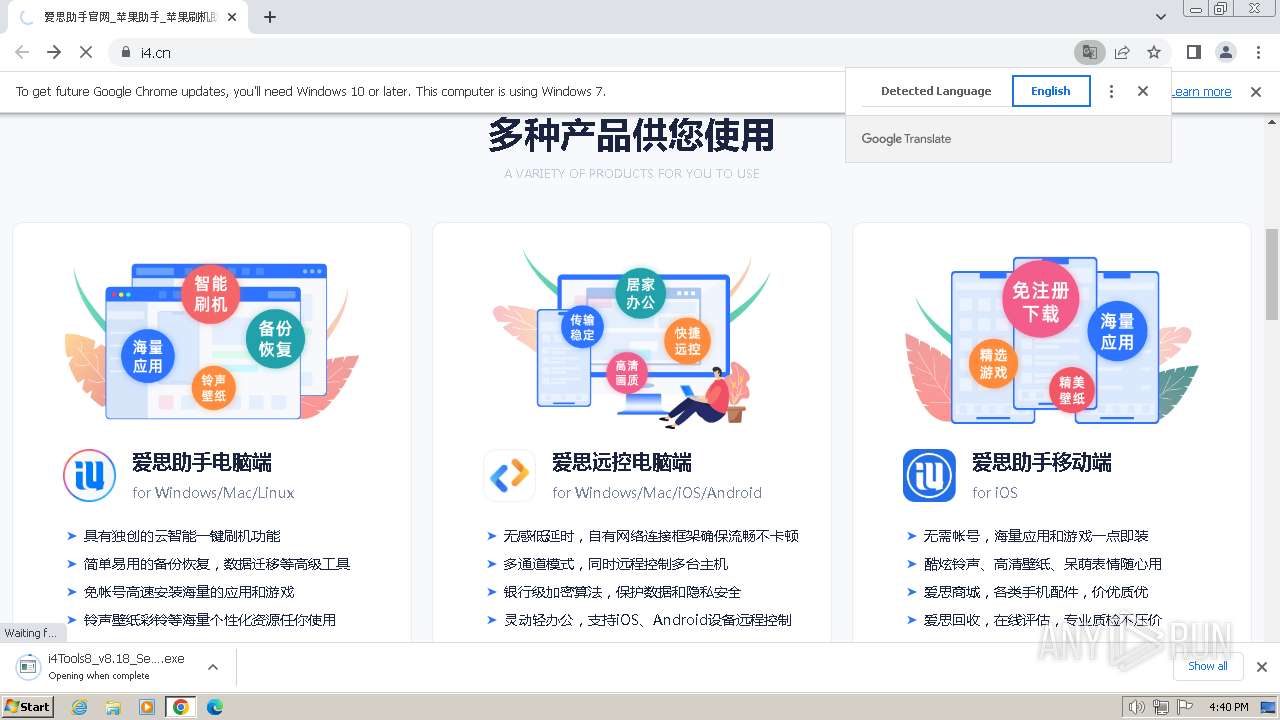Click the 简单易用的备份恢复 bullet line
Viewport: 1280px width, 720px height.
[217, 564]
